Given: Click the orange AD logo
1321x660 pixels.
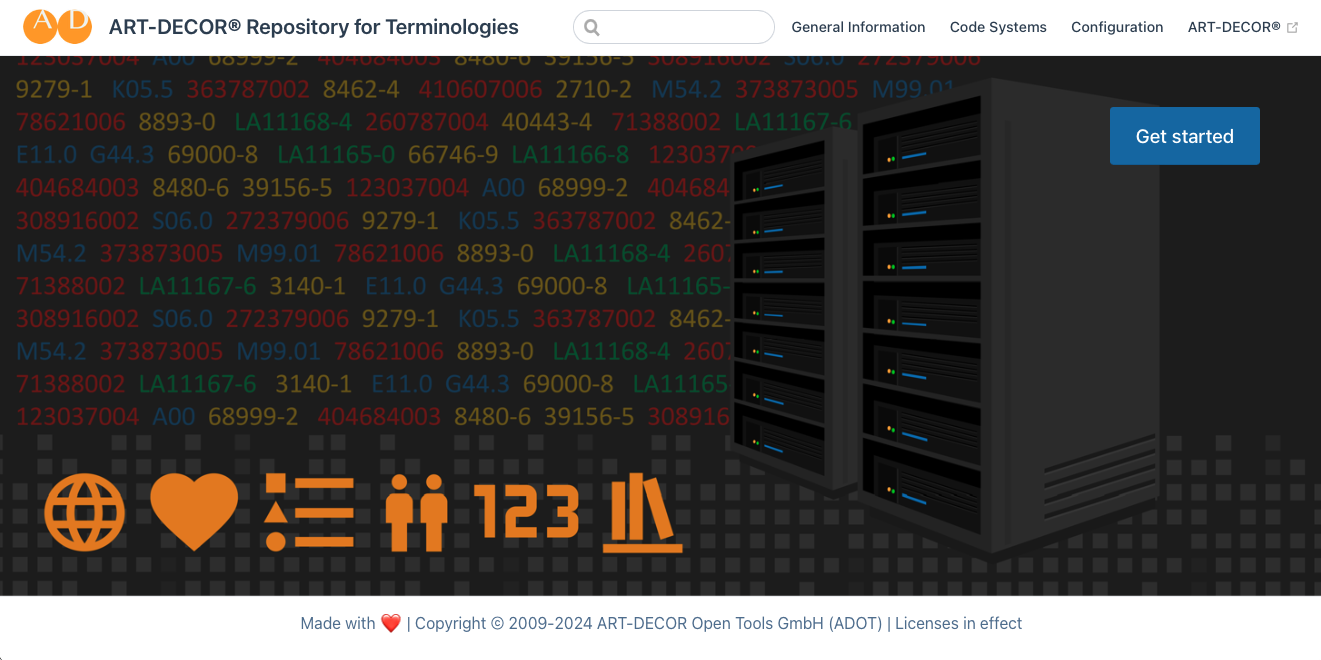Looking at the screenshot, I should [57, 27].
